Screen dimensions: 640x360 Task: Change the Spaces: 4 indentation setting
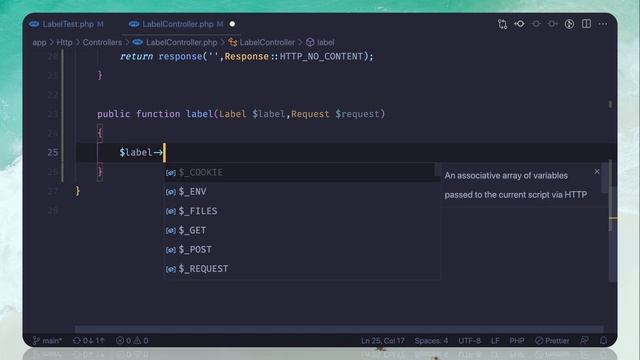(x=431, y=340)
